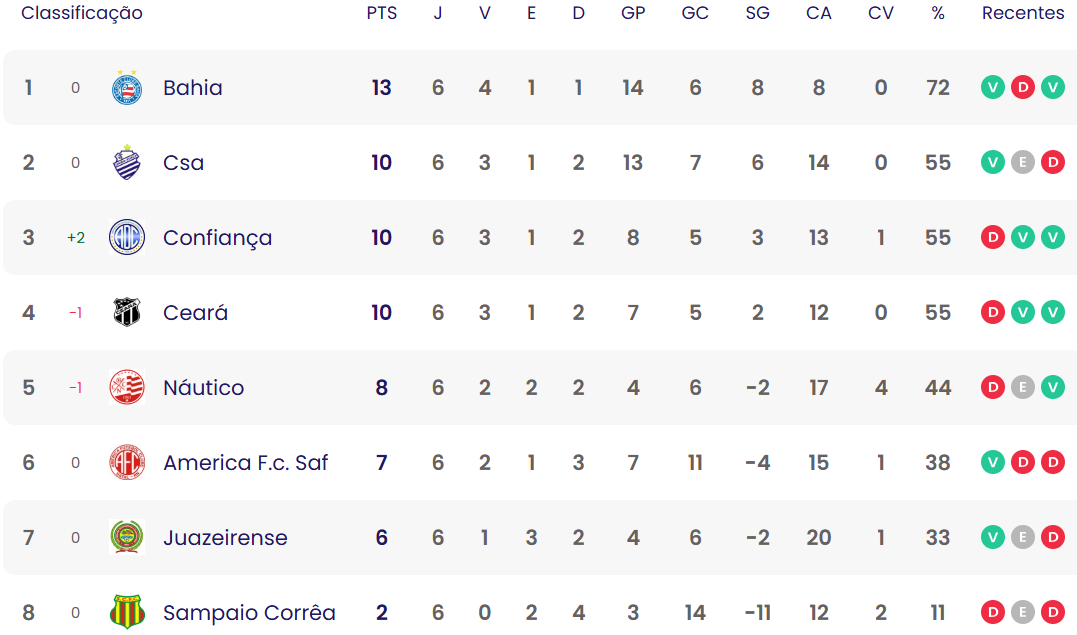Open the Sampaio Corrêa team link

(249, 613)
